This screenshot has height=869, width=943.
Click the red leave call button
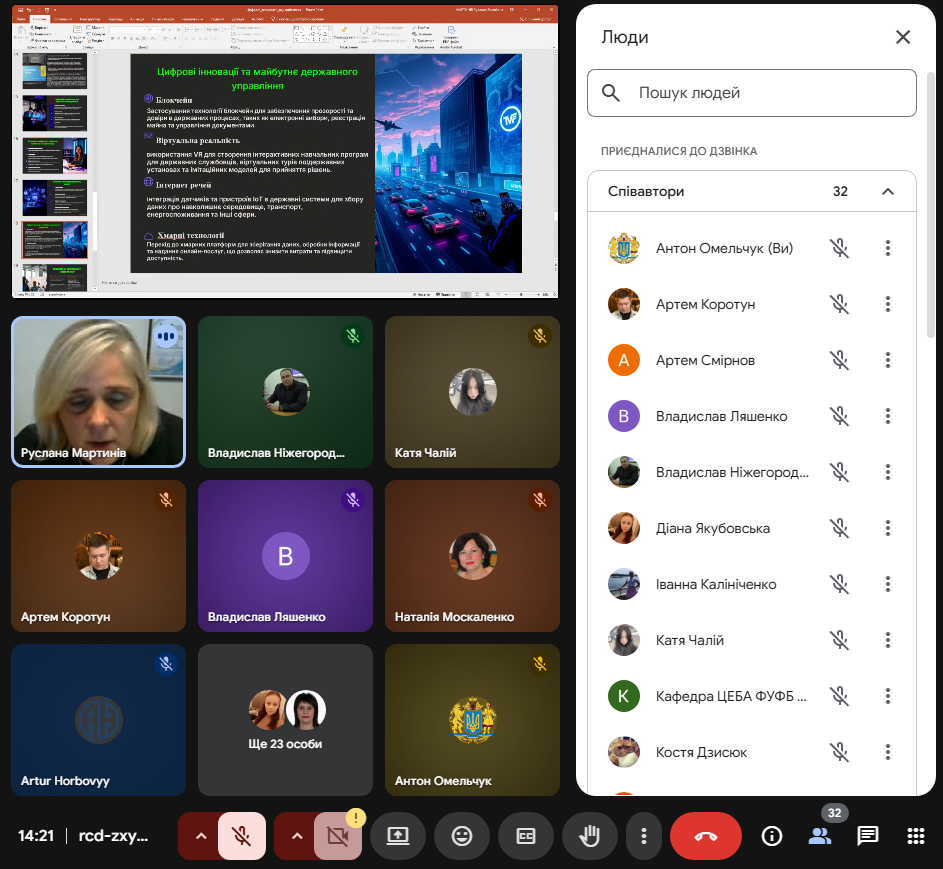click(706, 836)
